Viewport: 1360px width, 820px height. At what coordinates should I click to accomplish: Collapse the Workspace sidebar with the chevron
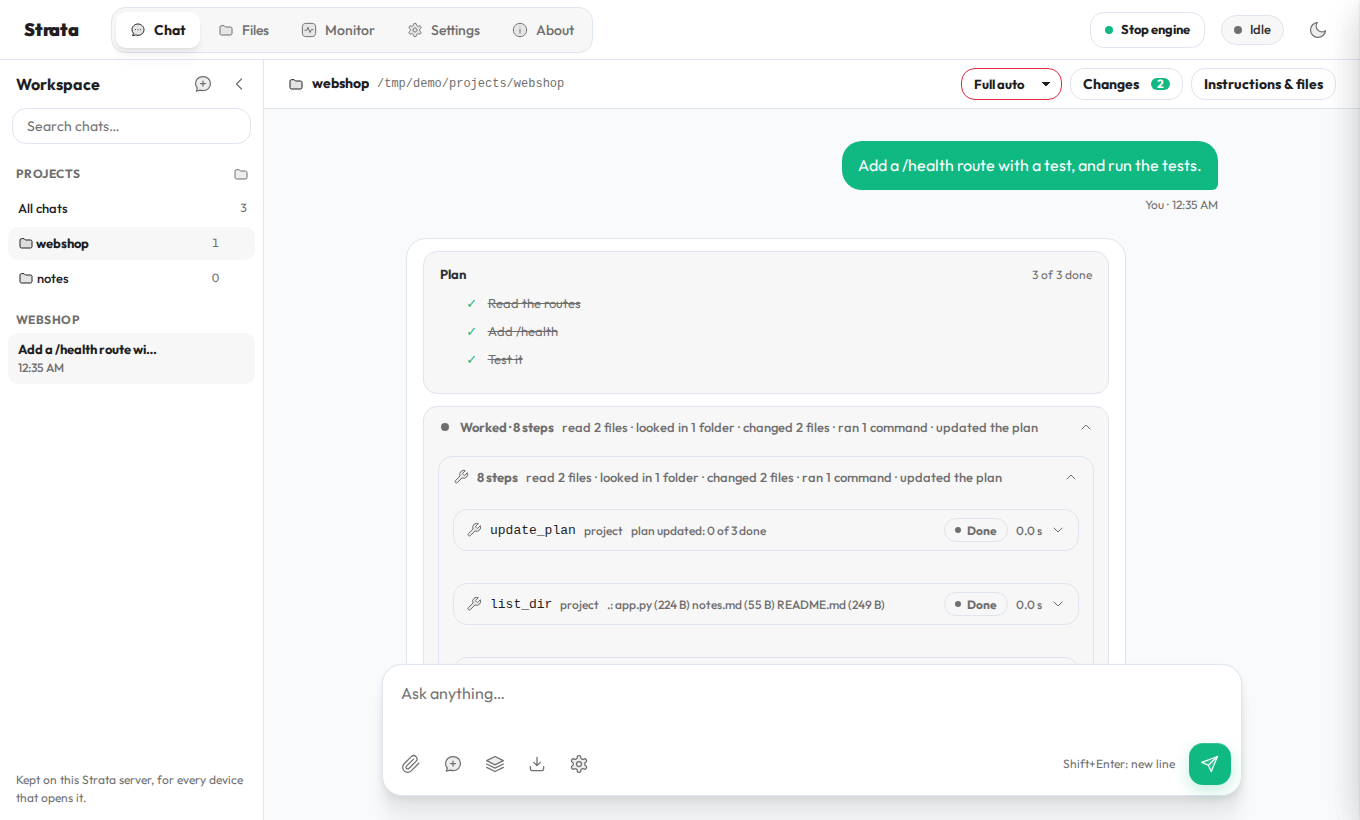pos(239,84)
